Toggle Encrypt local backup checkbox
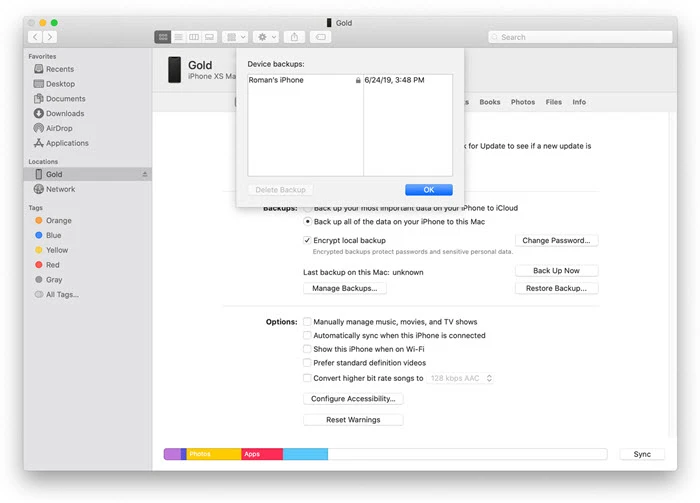Viewport: 700px width, 503px height. [307, 240]
